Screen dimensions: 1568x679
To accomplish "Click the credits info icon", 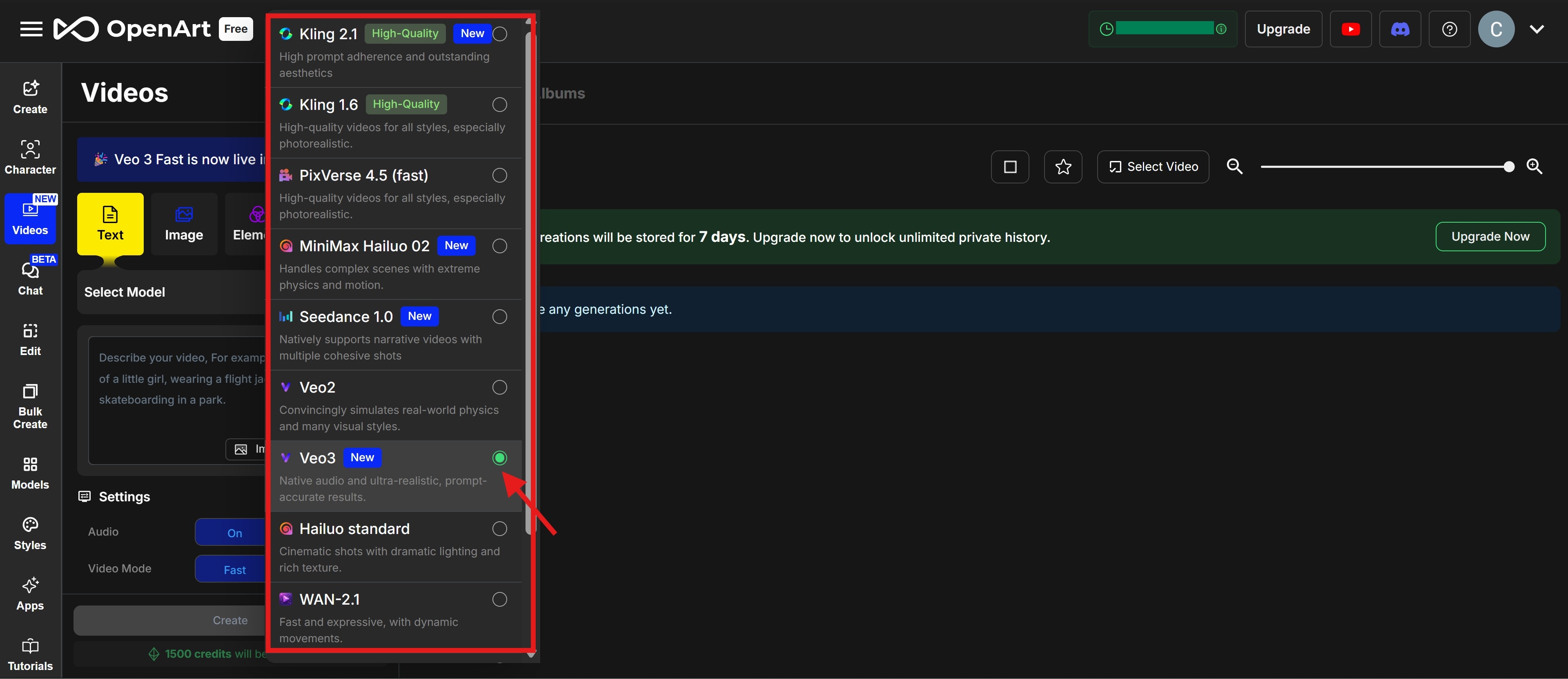I will point(1221,29).
